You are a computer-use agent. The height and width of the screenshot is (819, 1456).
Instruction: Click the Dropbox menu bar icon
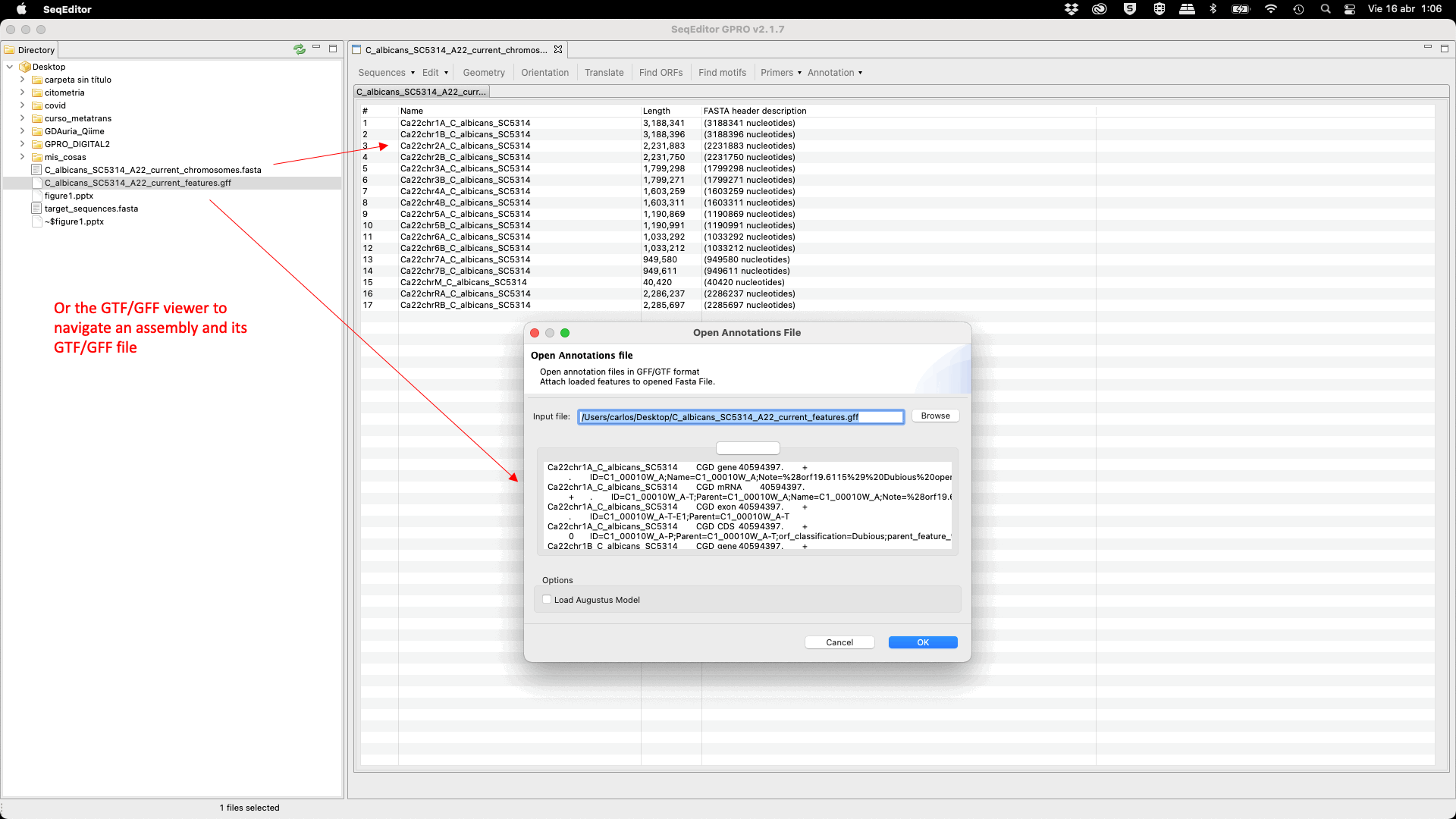(1071, 9)
